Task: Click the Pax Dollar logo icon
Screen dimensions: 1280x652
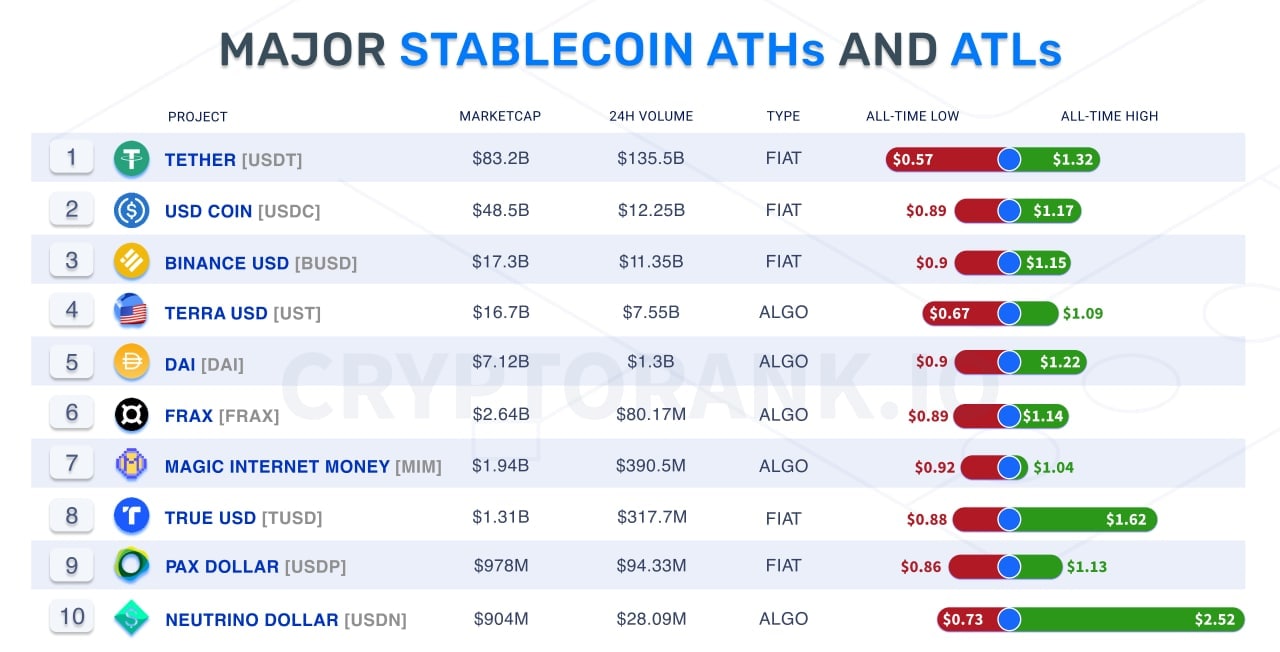Action: (131, 566)
